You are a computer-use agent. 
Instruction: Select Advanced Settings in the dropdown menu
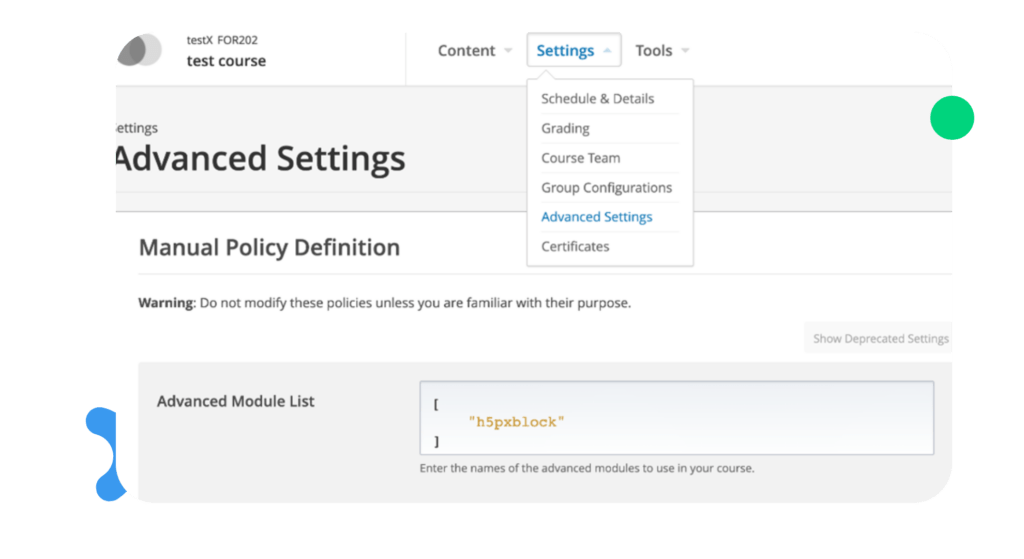596,217
